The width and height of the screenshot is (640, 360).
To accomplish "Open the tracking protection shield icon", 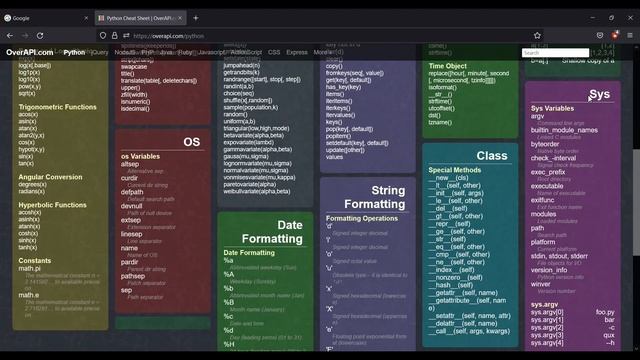I will [x=103, y=36].
